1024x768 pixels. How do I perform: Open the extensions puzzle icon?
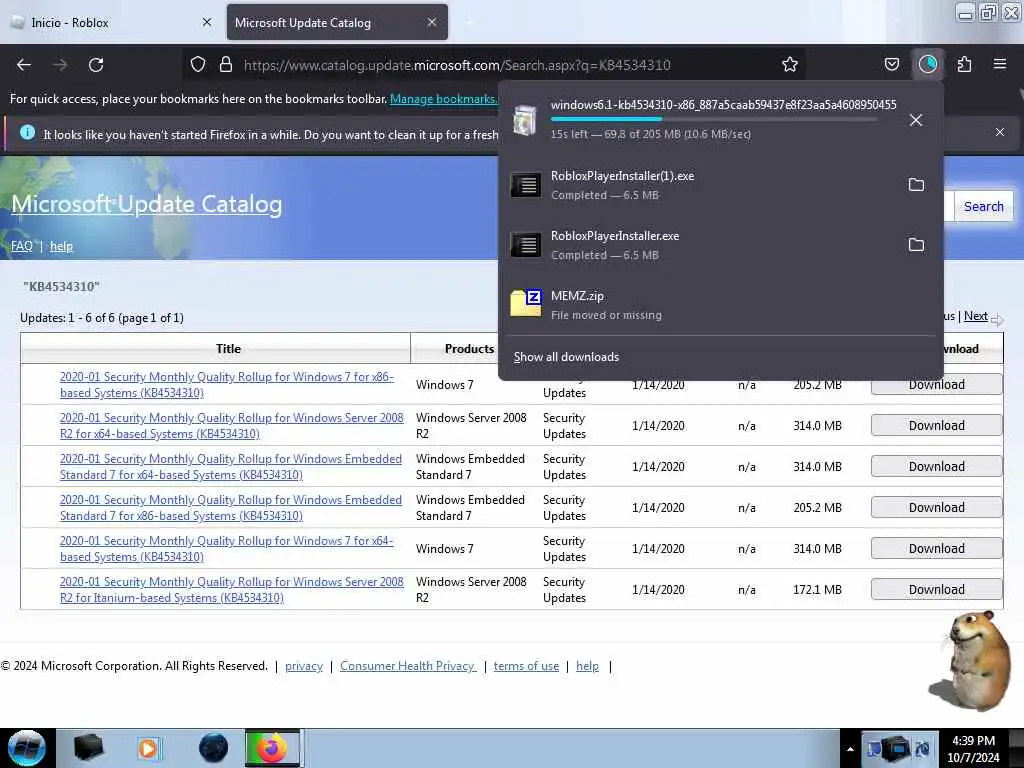(964, 65)
